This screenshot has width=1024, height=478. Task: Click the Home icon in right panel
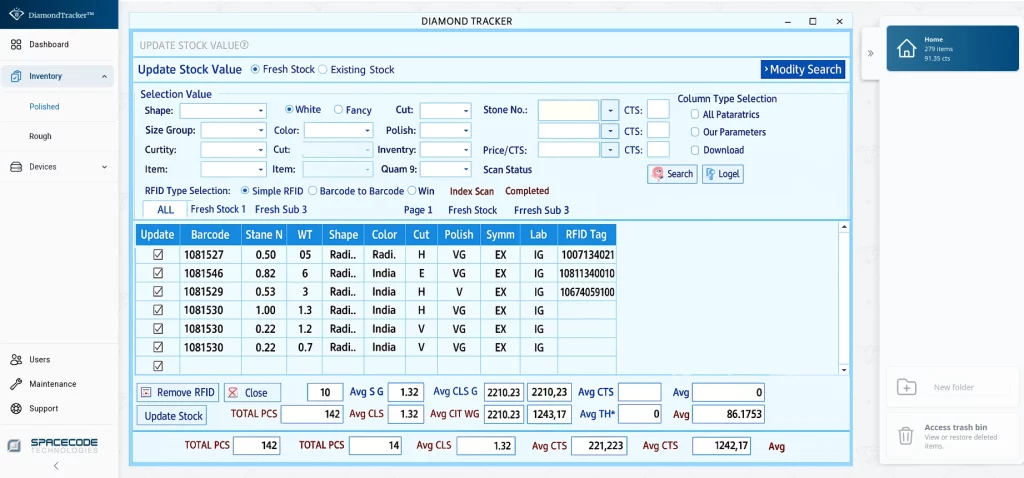pyautogui.click(x=906, y=49)
